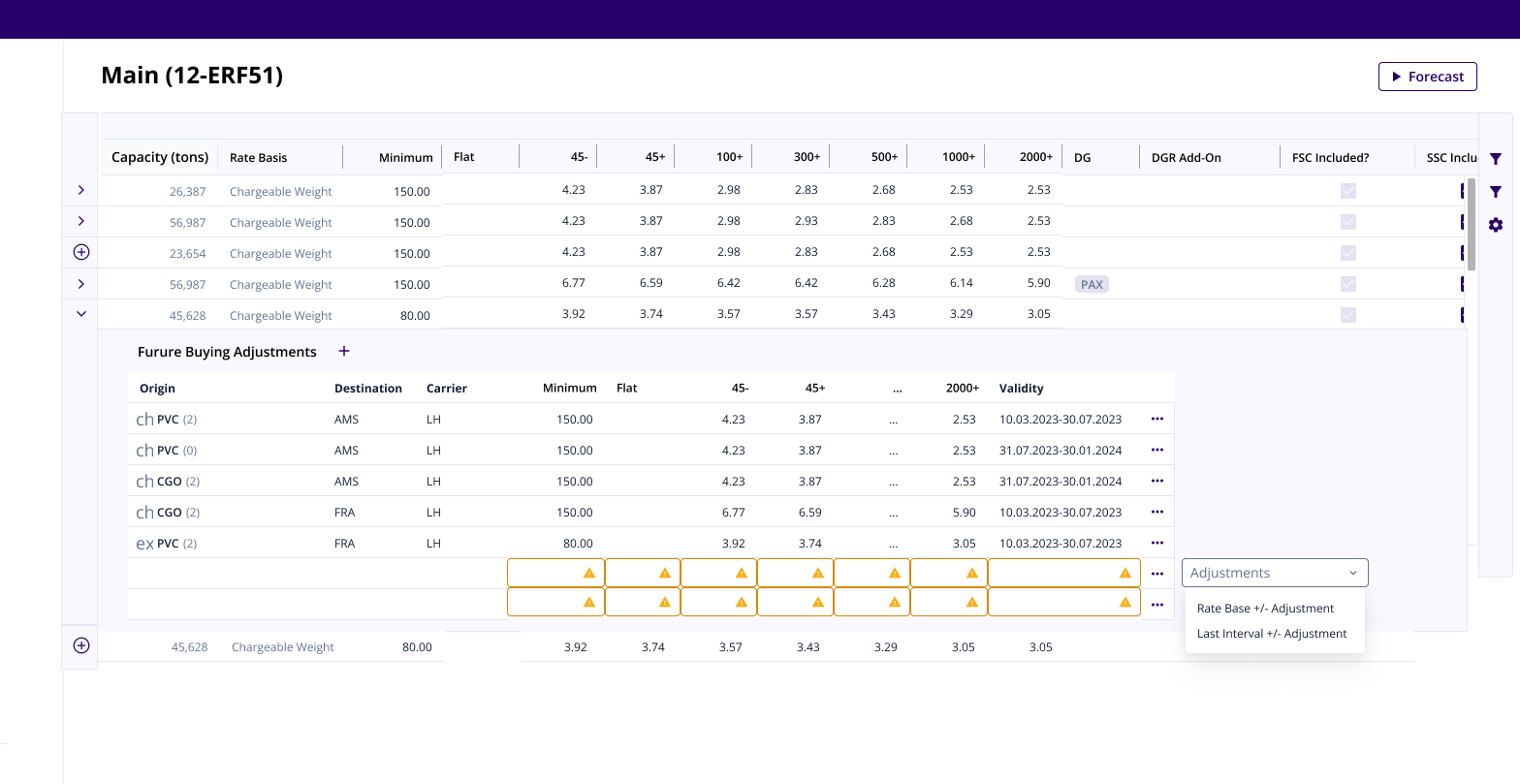Open three-dot menu of second empty adjustment row
This screenshot has width=1520, height=784.
[1156, 605]
